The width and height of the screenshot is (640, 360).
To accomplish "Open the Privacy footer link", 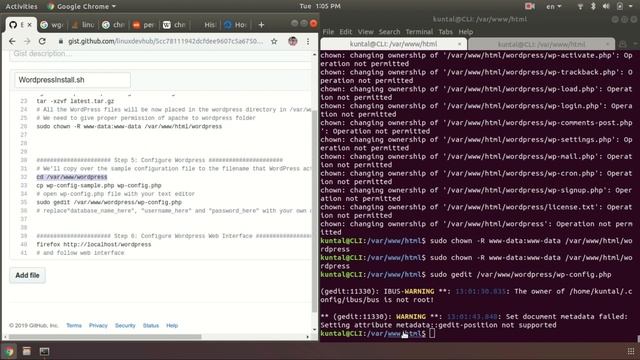I will tap(98, 325).
